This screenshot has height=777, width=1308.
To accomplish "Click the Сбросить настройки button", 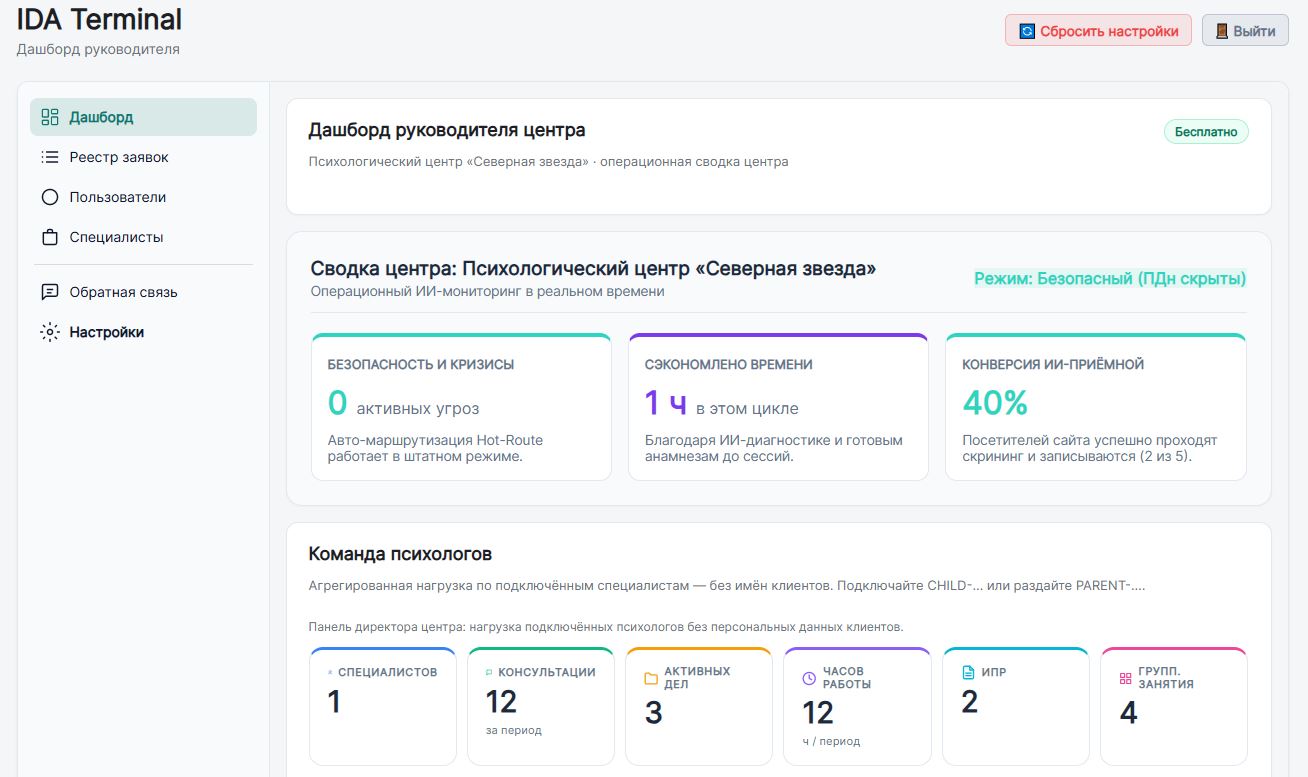I will (1098, 31).
